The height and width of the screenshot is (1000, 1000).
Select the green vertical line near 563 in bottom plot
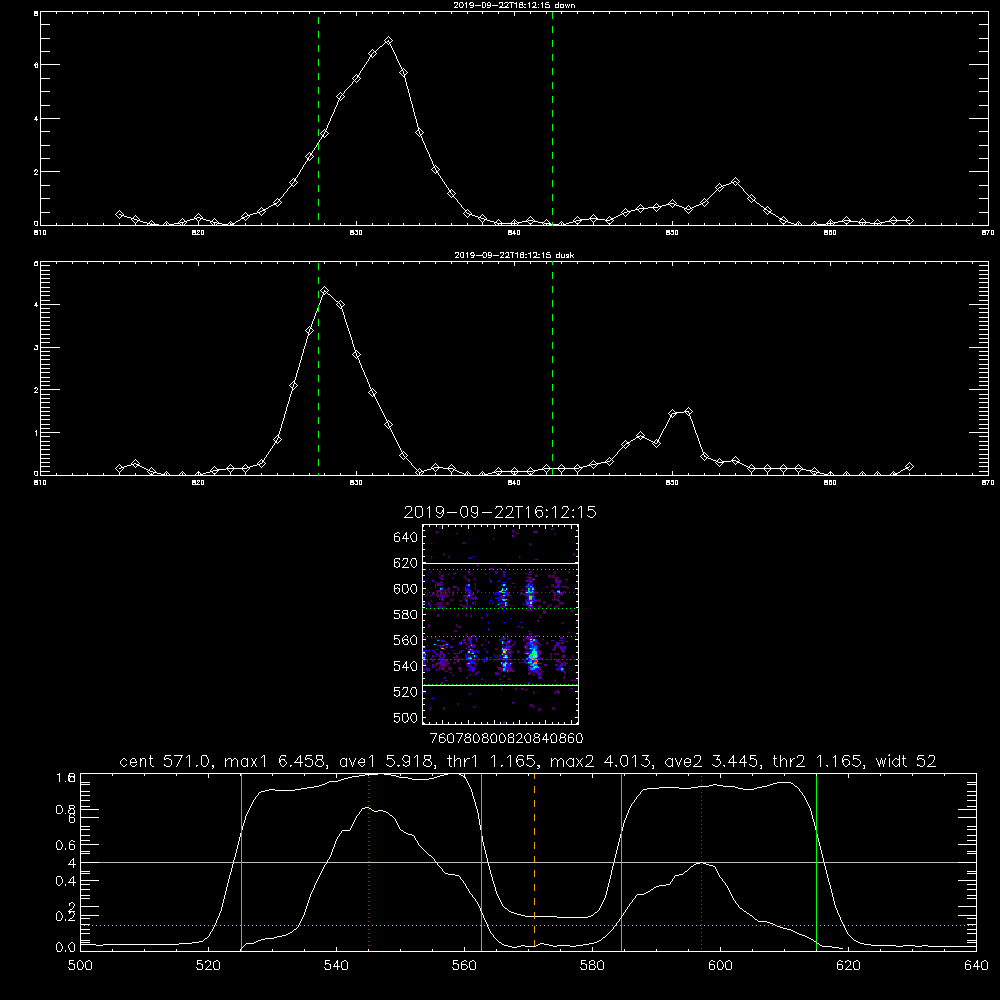tap(482, 861)
